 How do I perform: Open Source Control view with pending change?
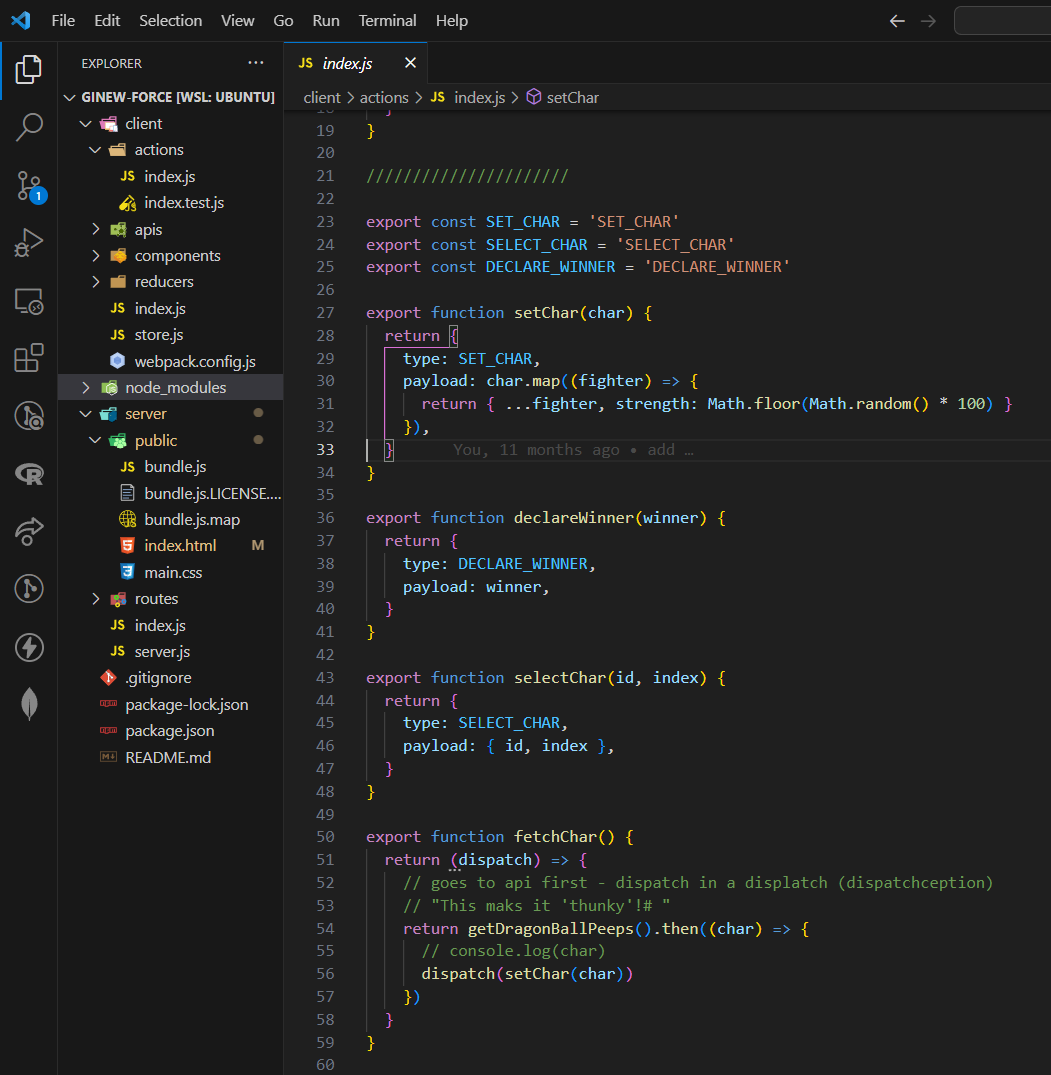[x=29, y=186]
